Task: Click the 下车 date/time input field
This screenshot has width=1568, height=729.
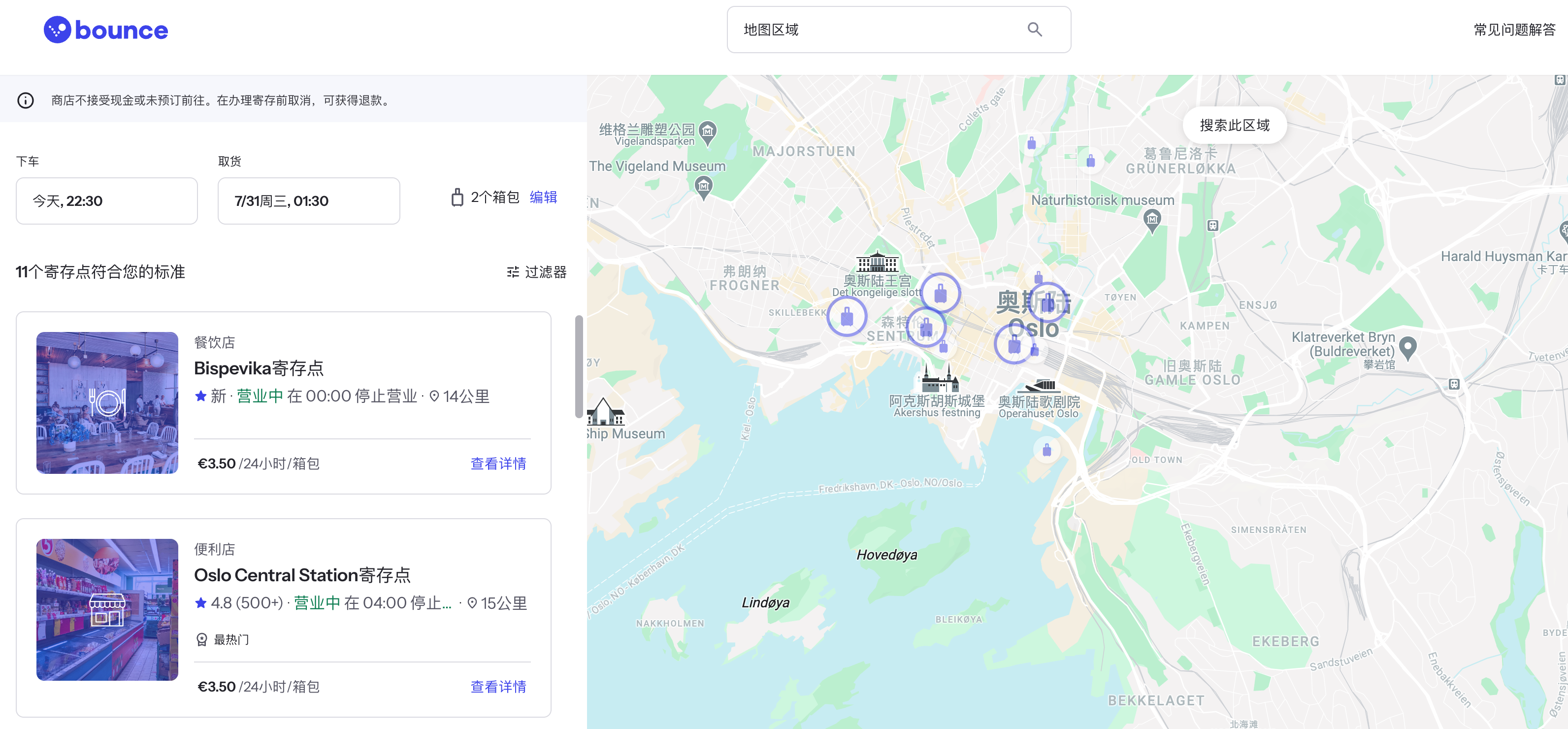Action: coord(107,200)
